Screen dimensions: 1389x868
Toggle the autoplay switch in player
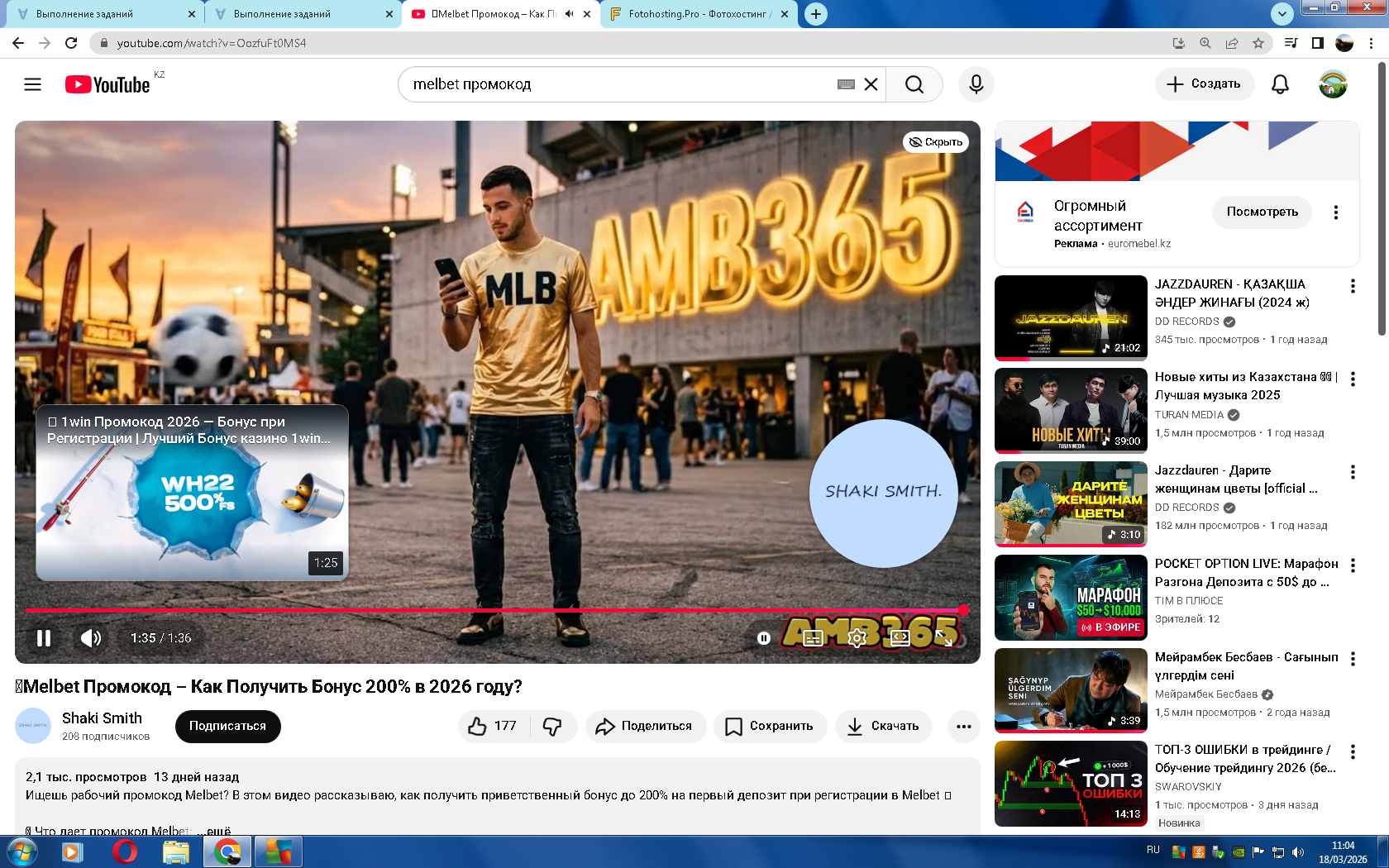click(x=764, y=637)
